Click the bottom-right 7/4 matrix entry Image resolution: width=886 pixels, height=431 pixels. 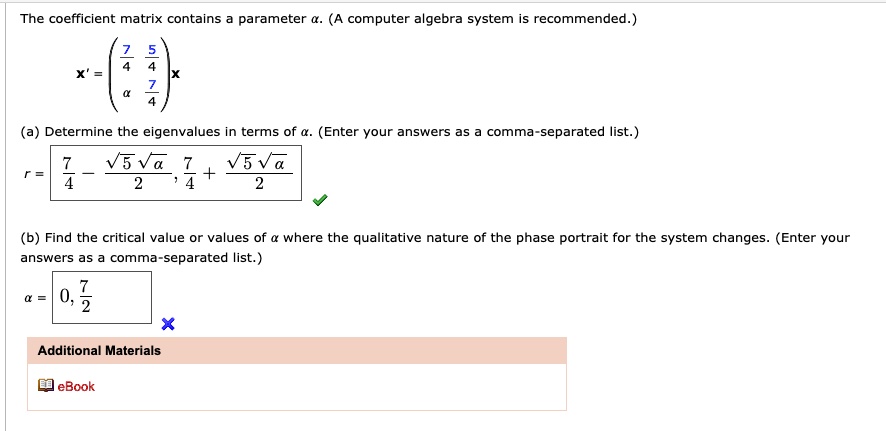151,94
